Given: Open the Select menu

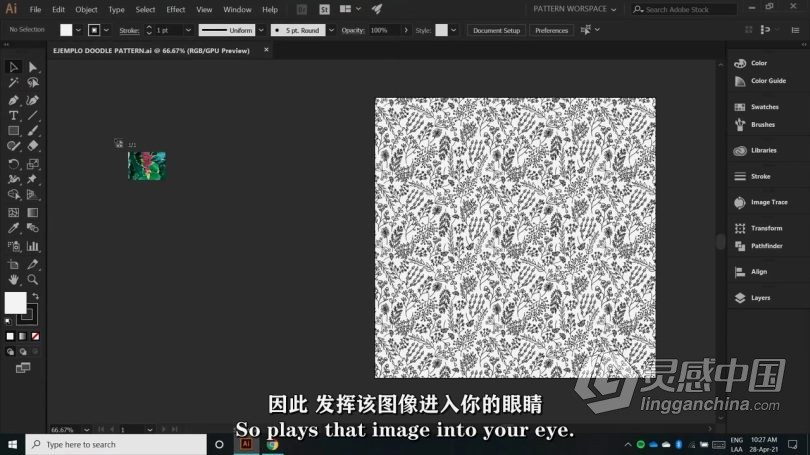Looking at the screenshot, I should [x=145, y=9].
